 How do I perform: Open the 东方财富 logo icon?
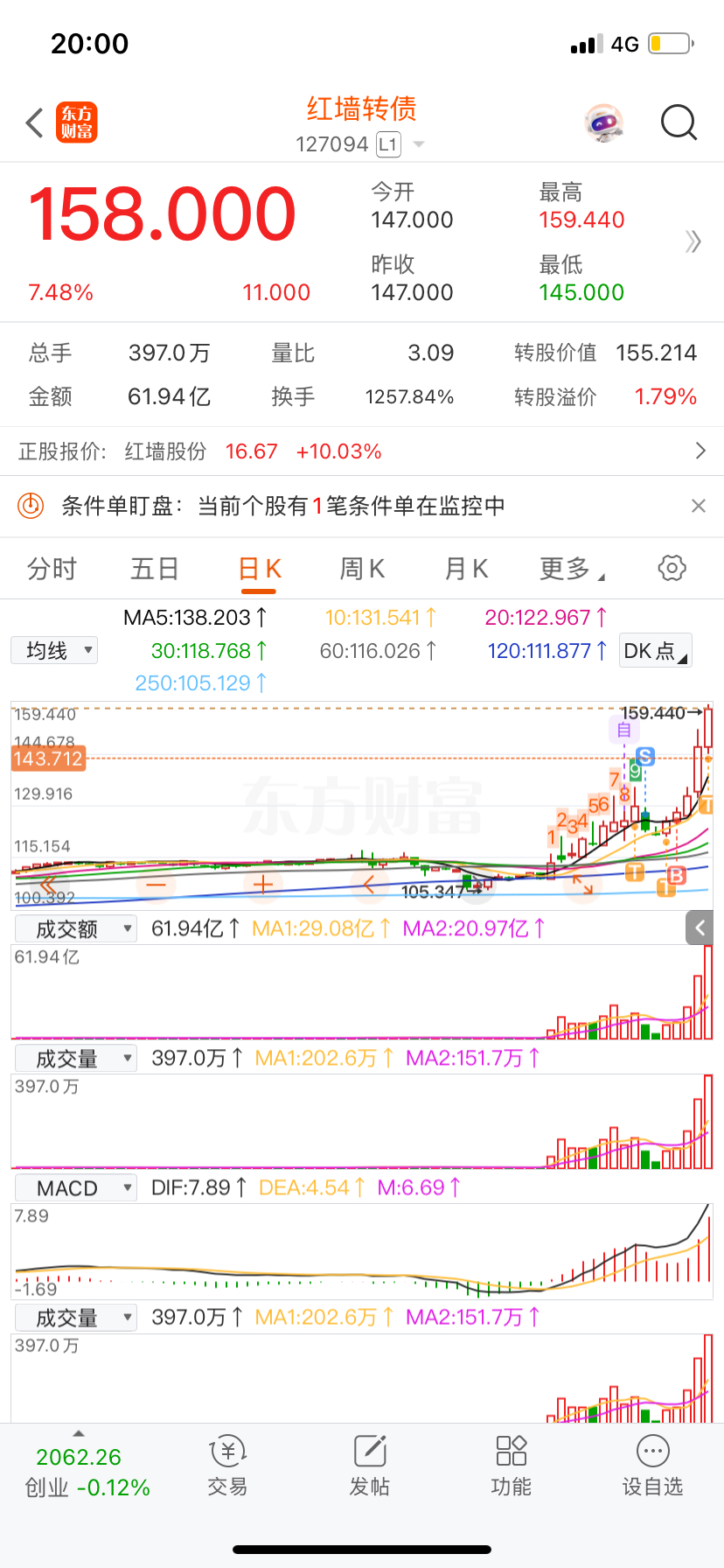click(77, 122)
